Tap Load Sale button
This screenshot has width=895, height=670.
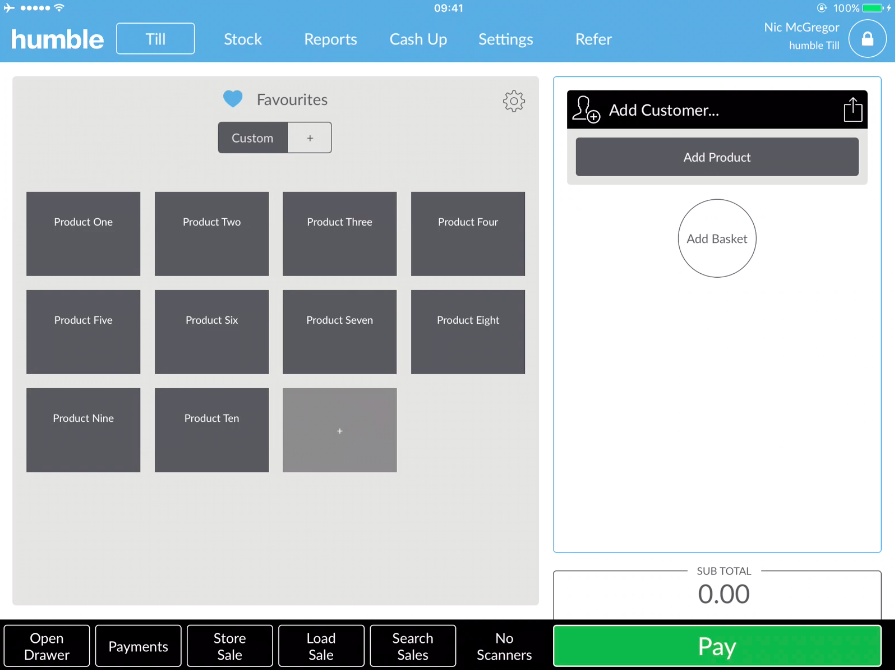[x=321, y=646]
